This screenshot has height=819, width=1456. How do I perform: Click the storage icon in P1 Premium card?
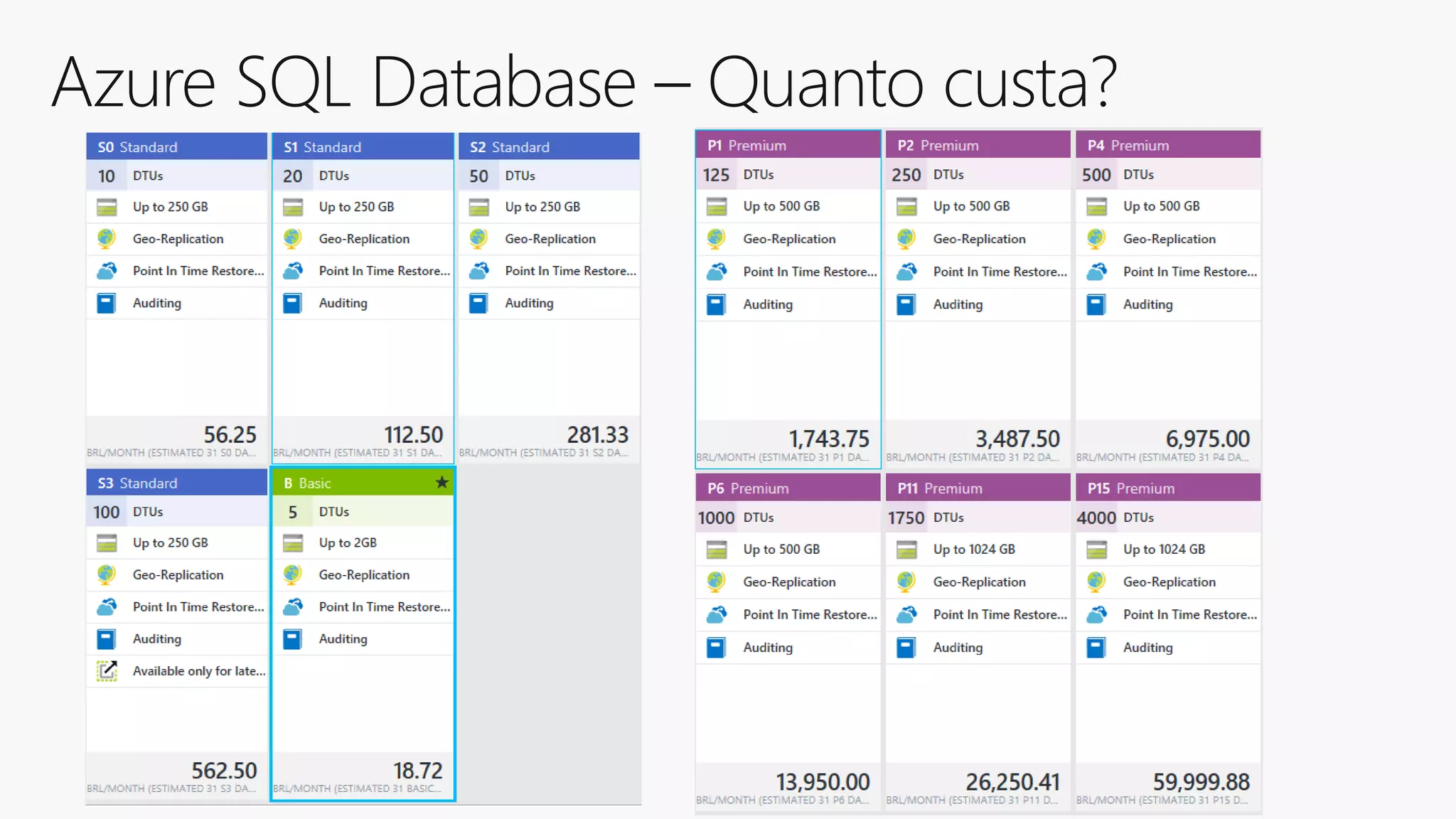click(717, 206)
